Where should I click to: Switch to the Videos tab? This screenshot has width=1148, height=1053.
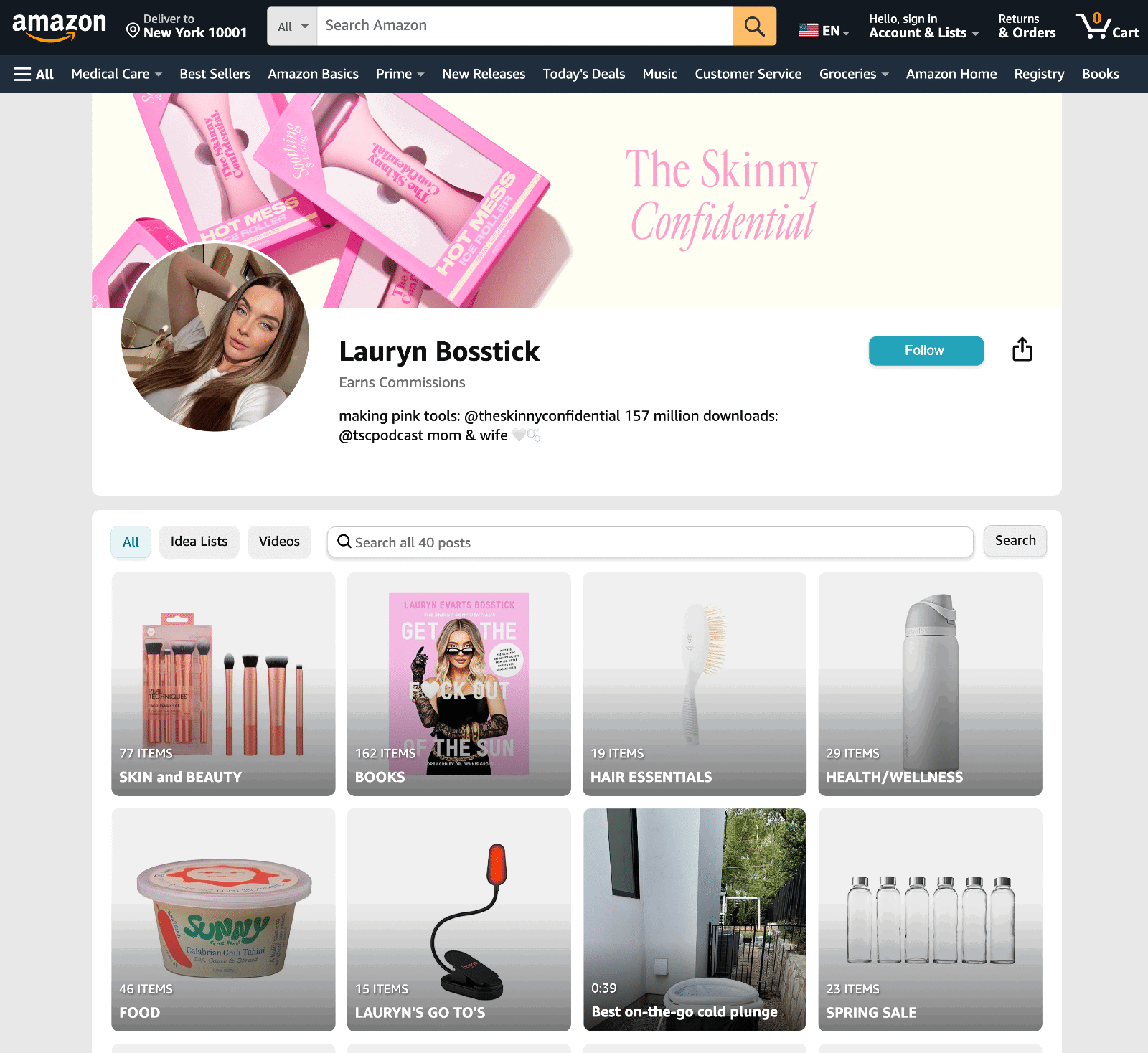(279, 542)
